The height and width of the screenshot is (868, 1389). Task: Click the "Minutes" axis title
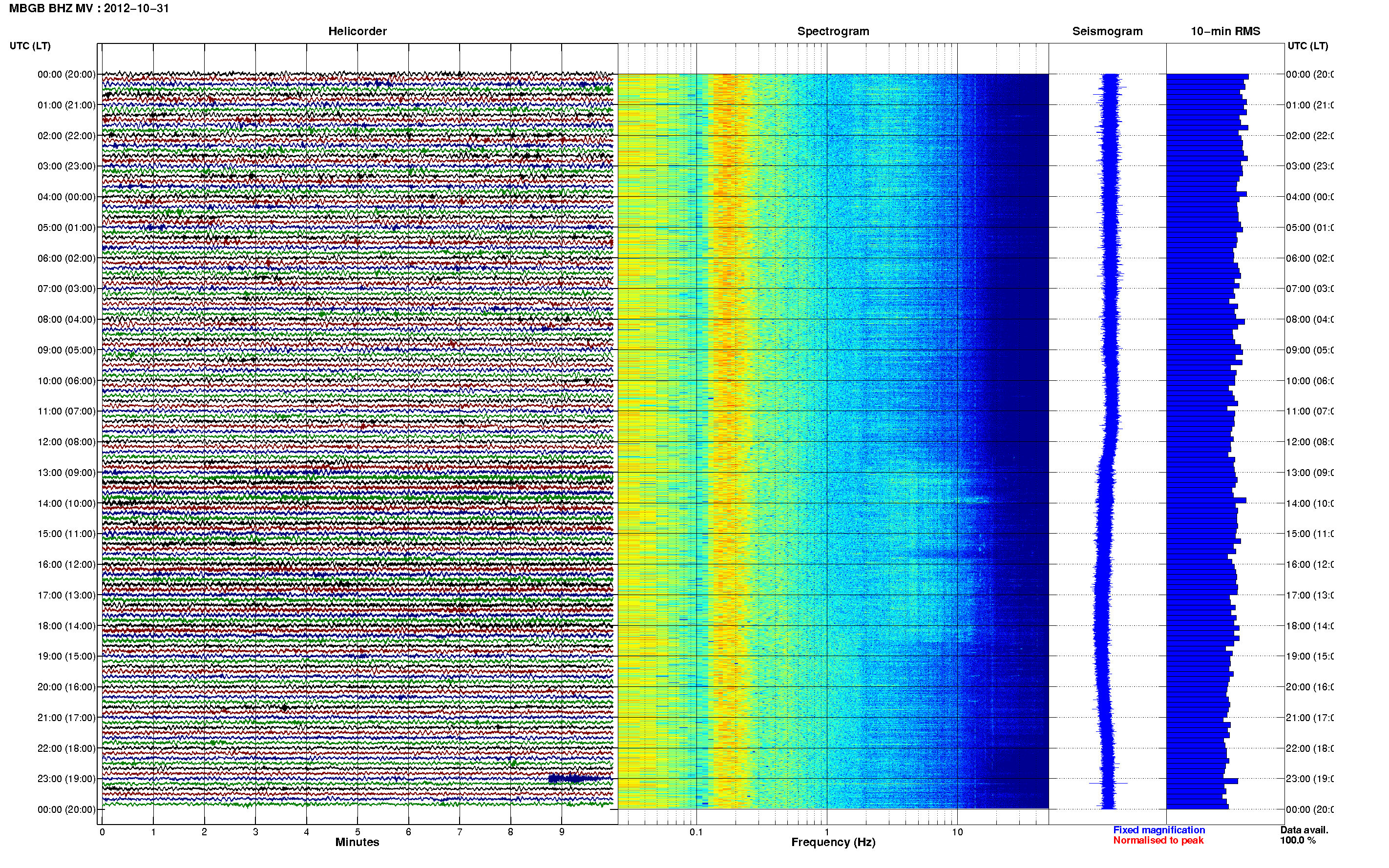point(357,842)
